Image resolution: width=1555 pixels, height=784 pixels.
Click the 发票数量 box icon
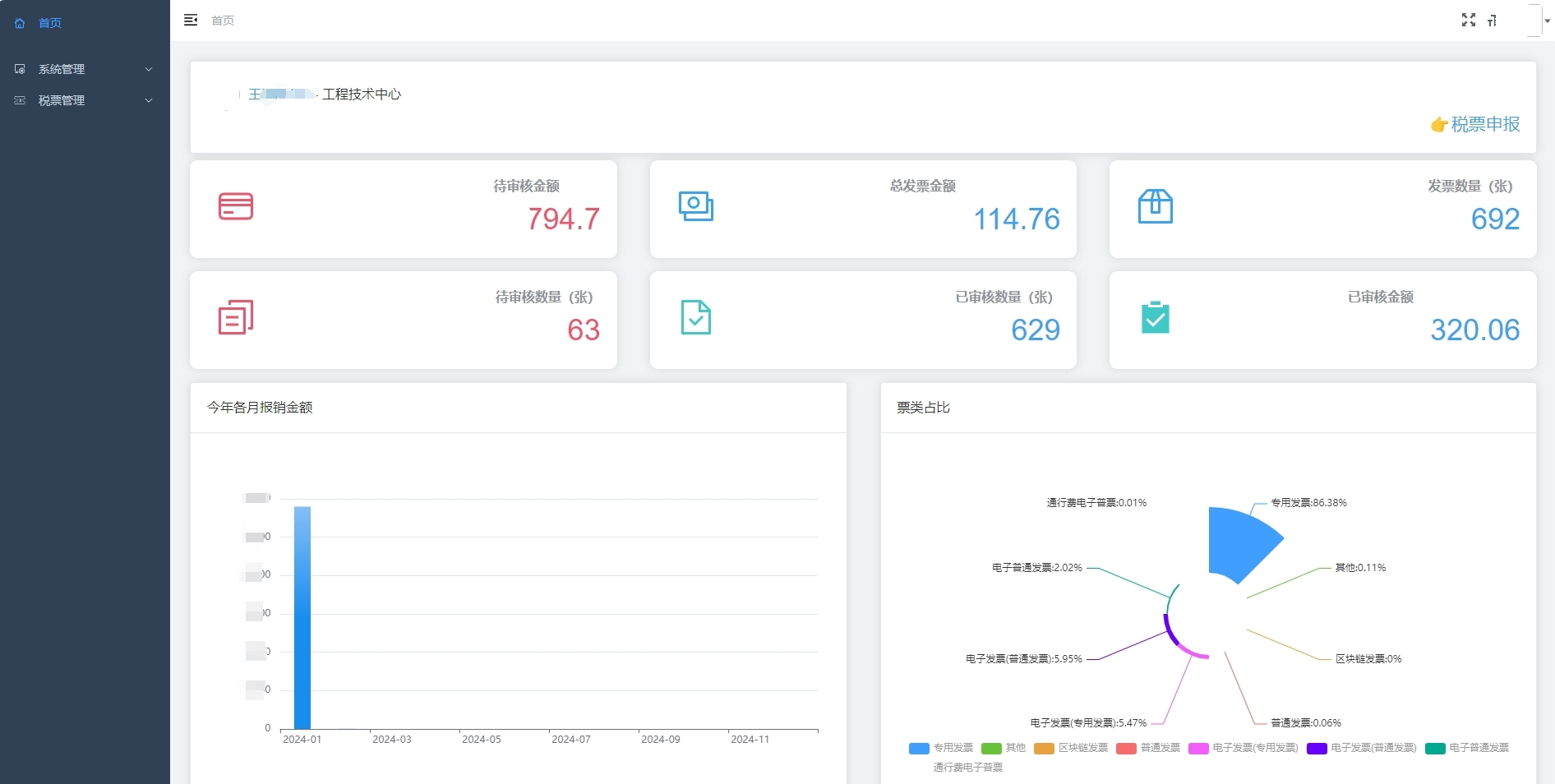1156,206
